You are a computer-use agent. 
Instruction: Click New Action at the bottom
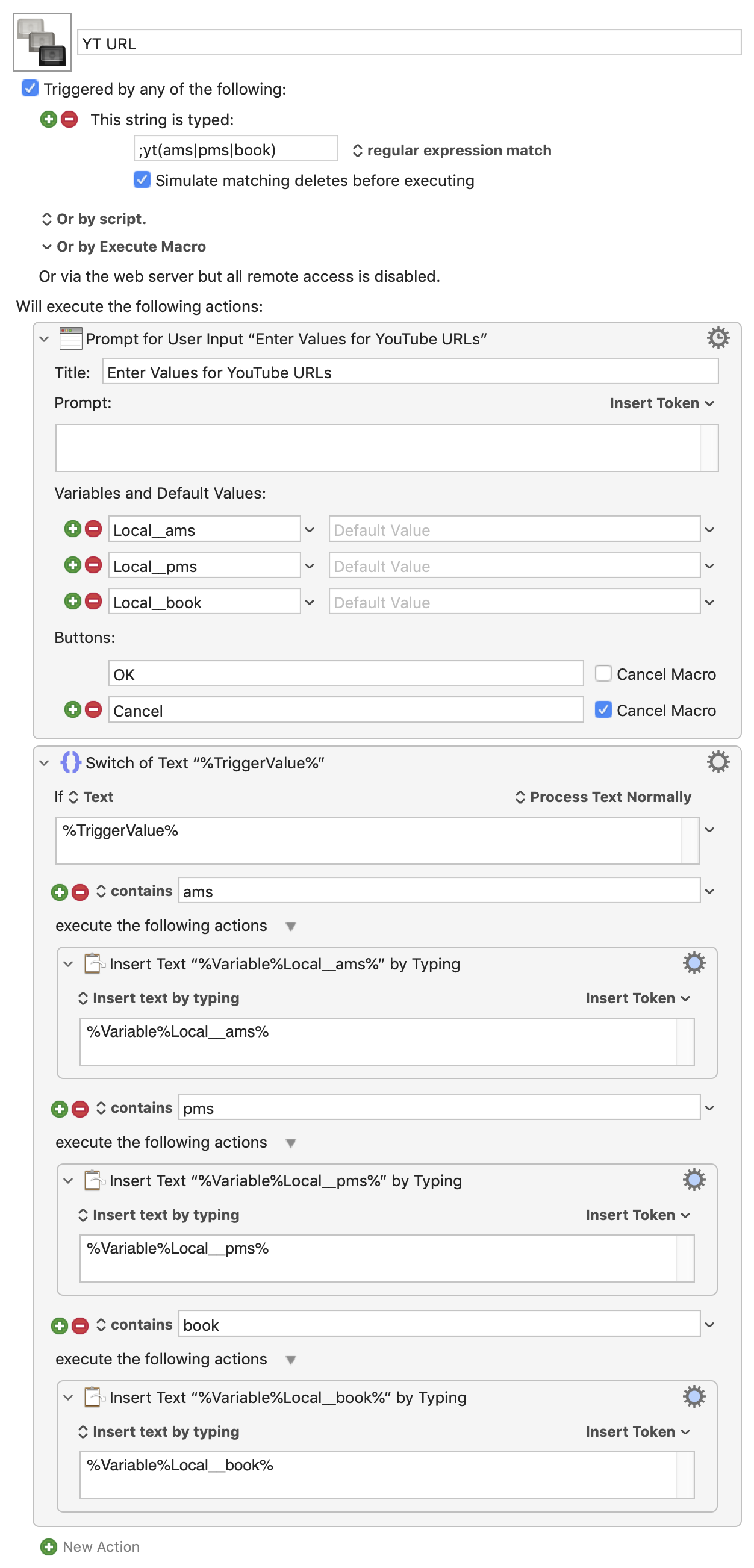pyautogui.click(x=90, y=1546)
